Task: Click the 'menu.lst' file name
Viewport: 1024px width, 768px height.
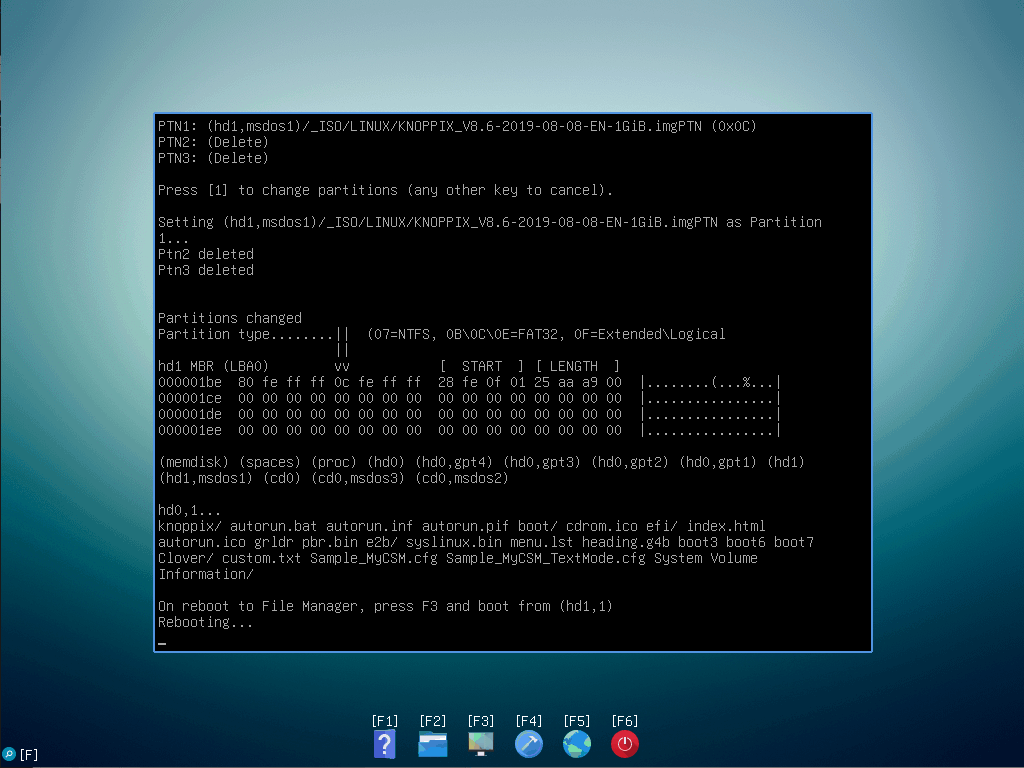Action: (541, 542)
